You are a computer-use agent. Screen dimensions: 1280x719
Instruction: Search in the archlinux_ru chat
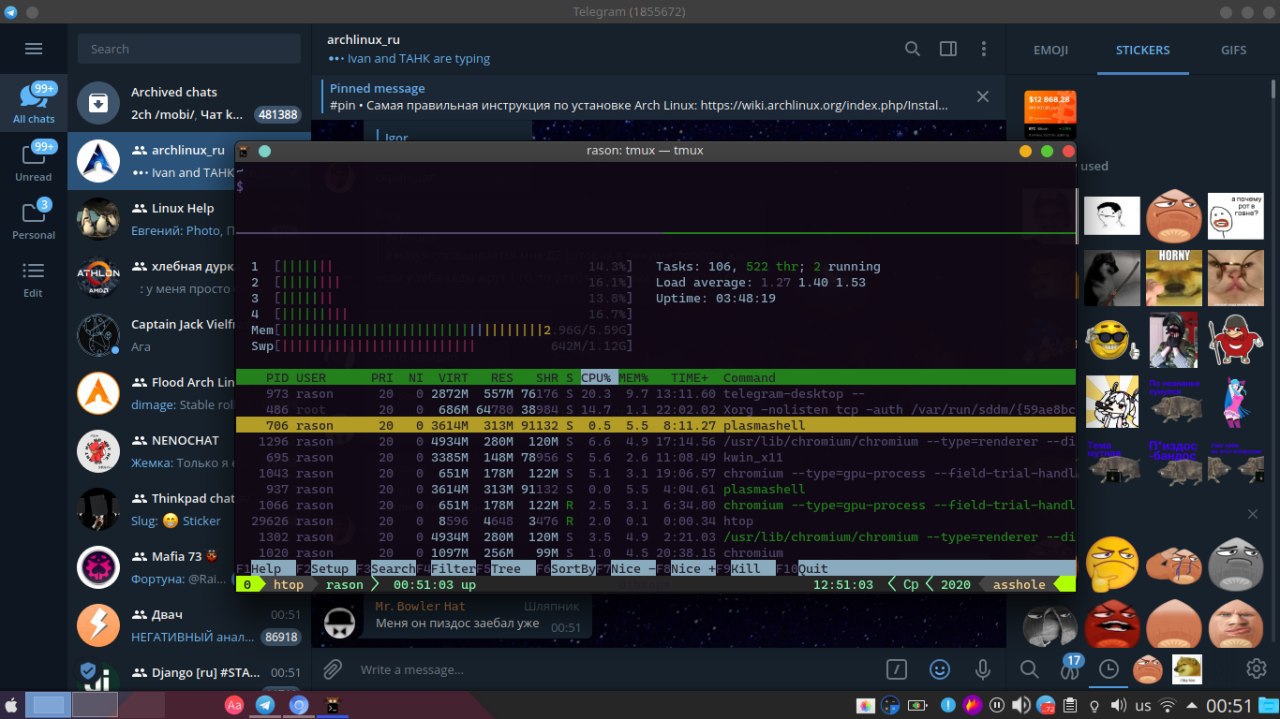[912, 49]
